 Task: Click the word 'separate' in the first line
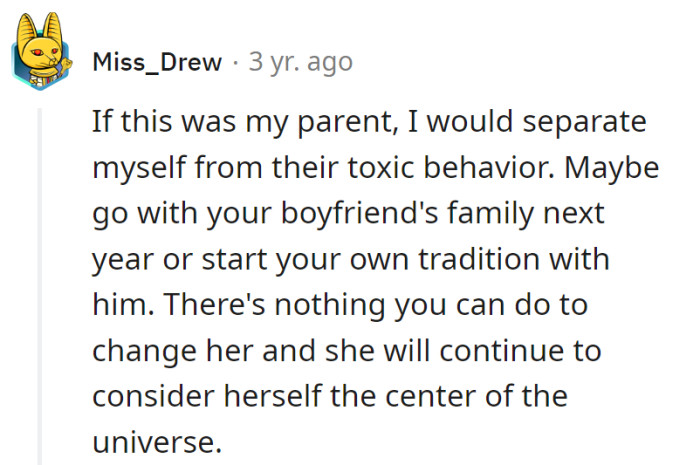584,122
